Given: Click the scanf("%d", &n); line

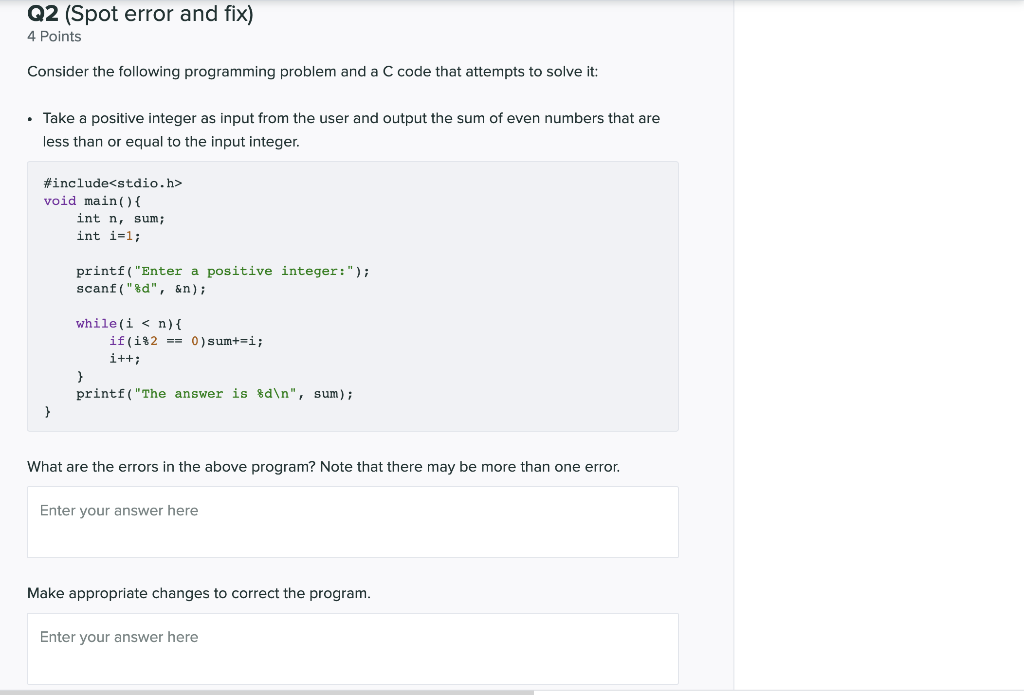Looking at the screenshot, I should click(141, 289).
